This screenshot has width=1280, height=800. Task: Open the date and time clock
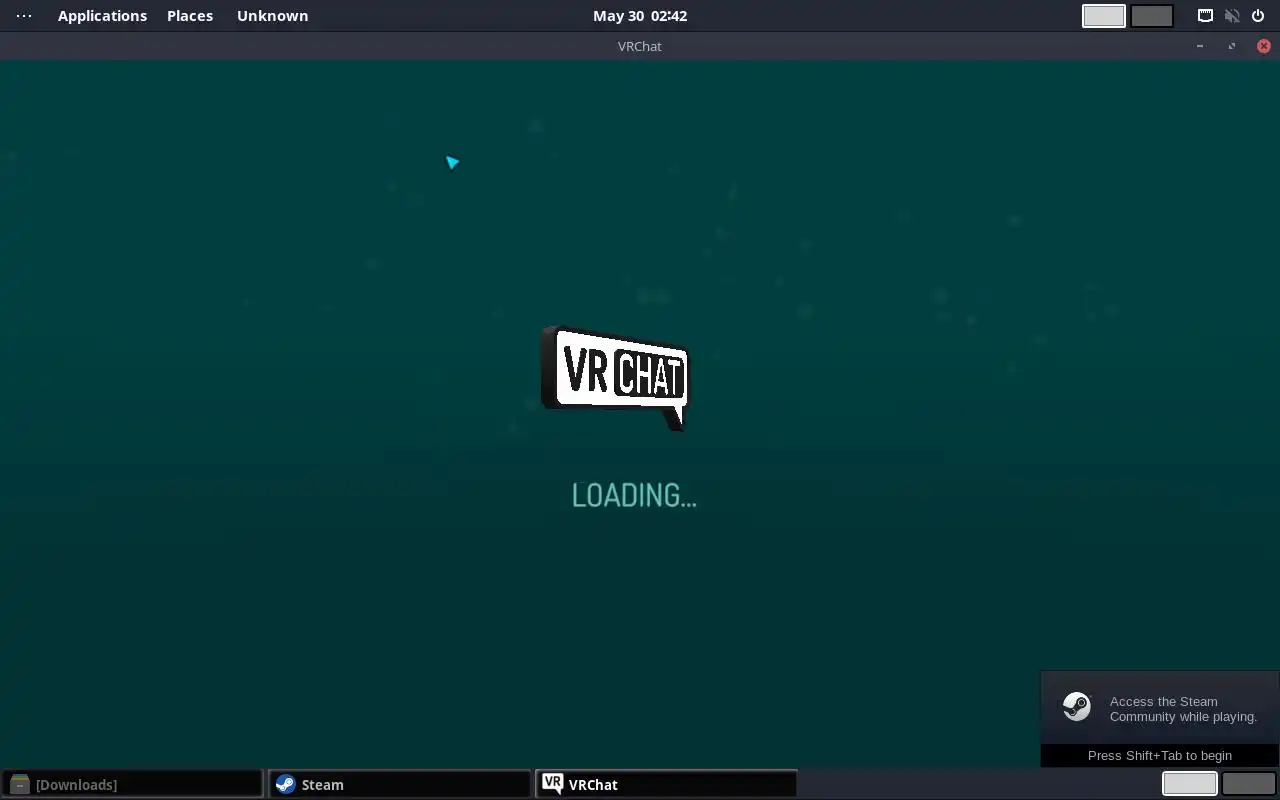pos(640,16)
